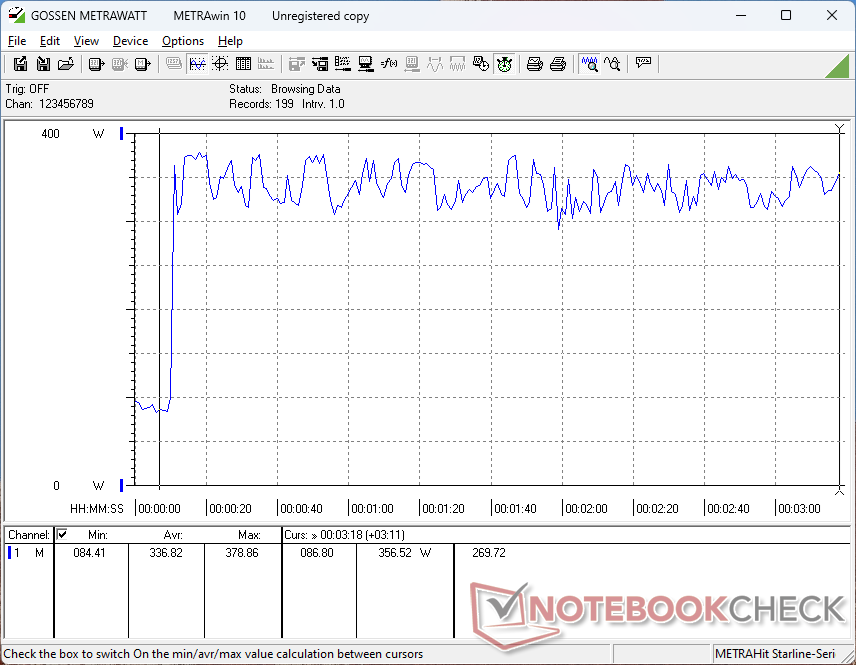Click the read device data icon
The width and height of the screenshot is (856, 665).
[x=96, y=64]
